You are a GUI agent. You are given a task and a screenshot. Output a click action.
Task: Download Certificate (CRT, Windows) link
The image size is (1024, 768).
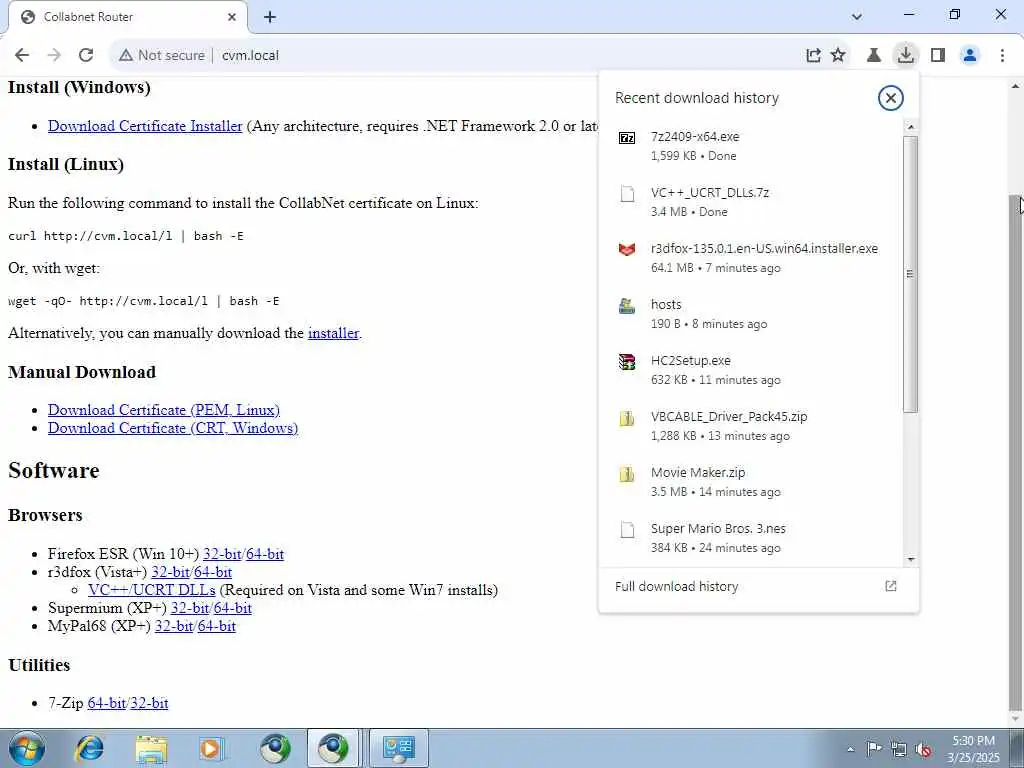click(x=173, y=428)
